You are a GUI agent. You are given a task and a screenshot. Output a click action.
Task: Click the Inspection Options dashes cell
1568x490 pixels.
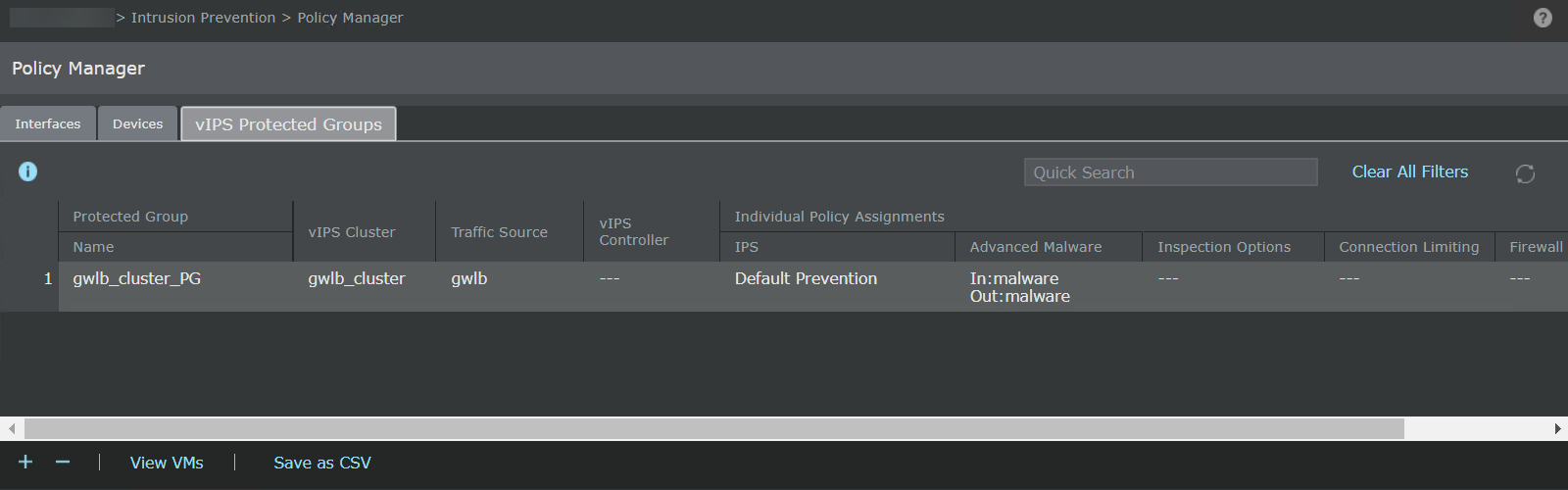1233,286
